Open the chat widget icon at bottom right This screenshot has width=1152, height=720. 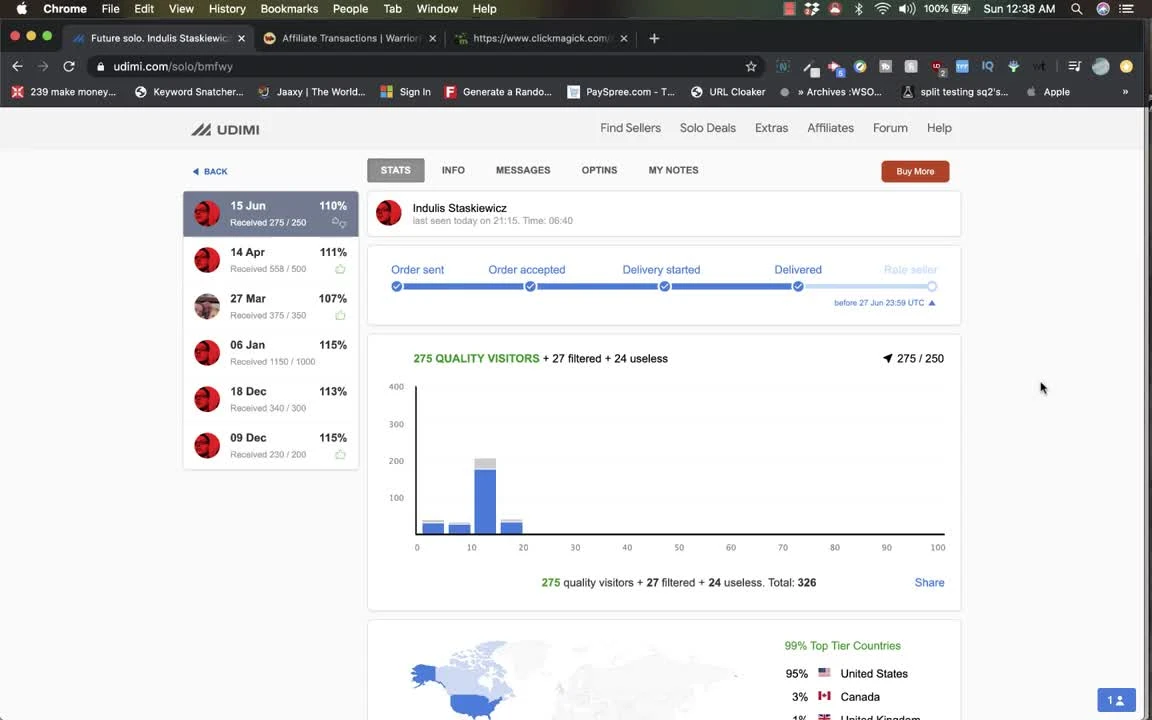click(x=1116, y=700)
